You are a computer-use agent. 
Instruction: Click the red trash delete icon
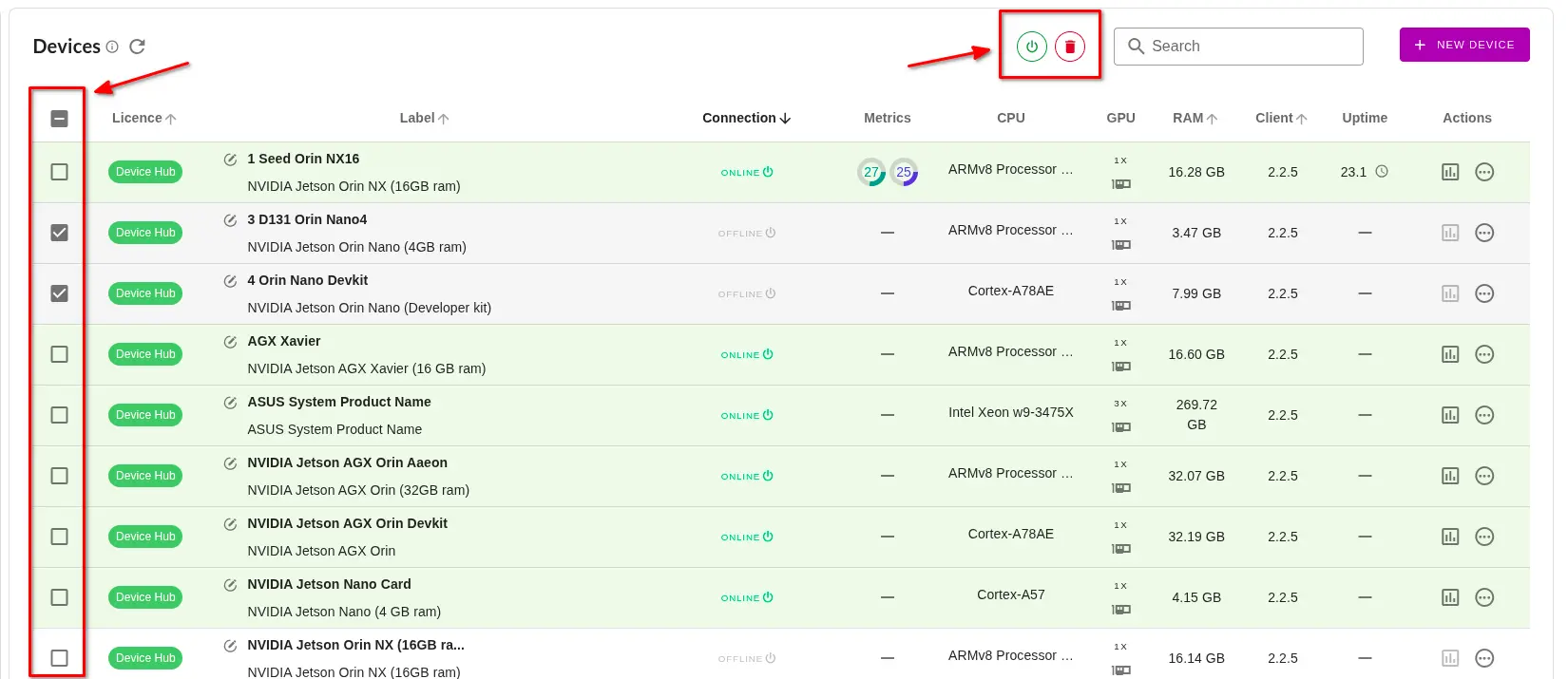1070,47
